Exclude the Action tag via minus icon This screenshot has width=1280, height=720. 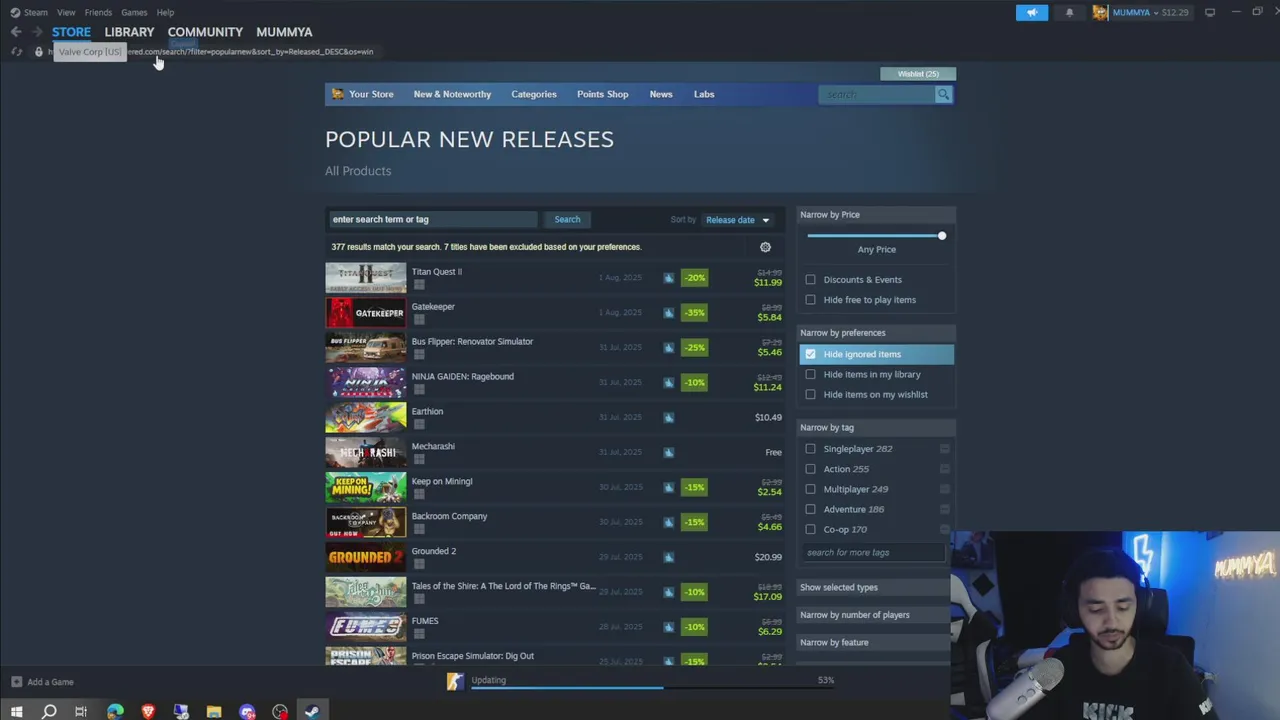point(944,469)
